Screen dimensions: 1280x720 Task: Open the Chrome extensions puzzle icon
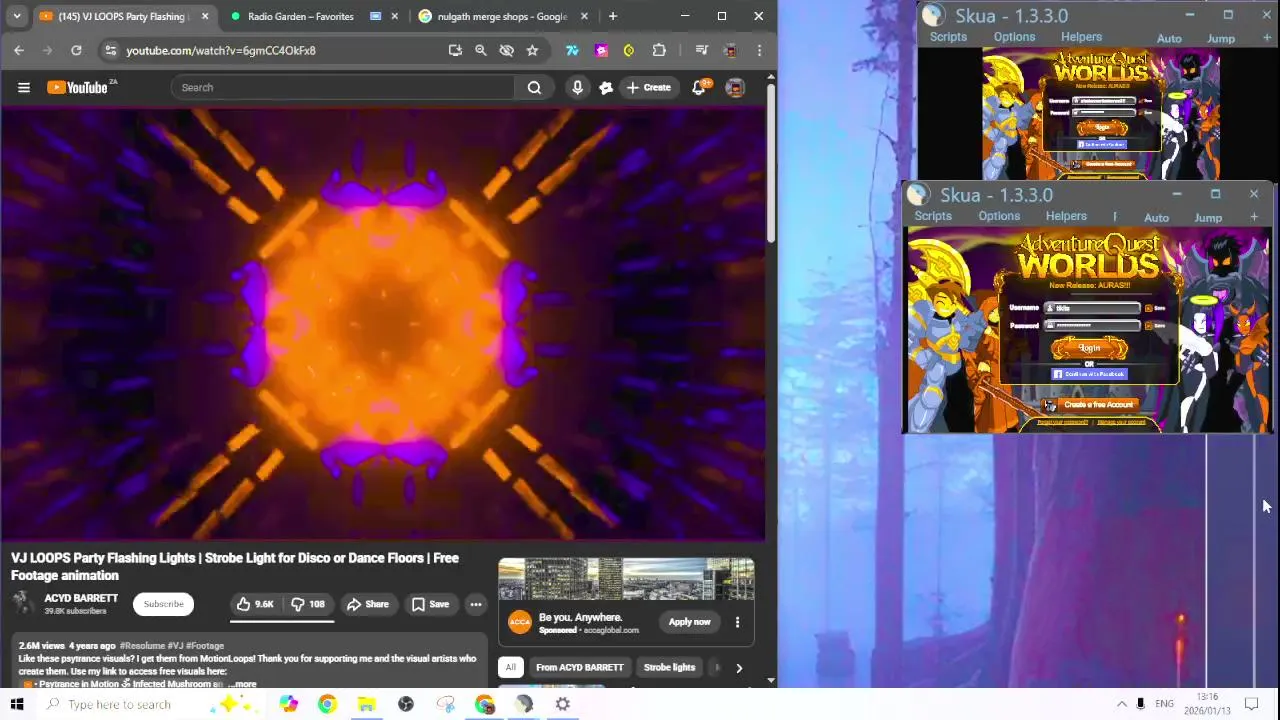point(659,50)
